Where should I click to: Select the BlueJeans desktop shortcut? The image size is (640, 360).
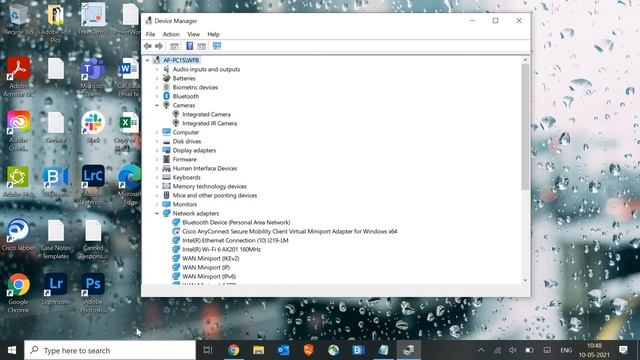point(56,182)
